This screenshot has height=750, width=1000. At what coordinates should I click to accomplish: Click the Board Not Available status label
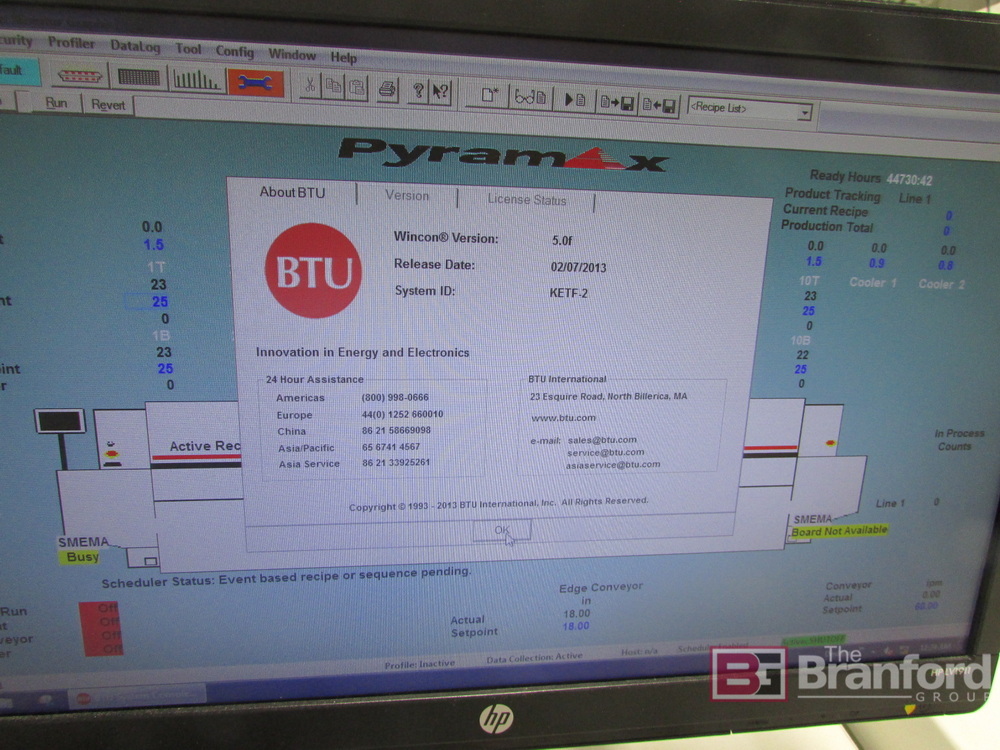tap(839, 531)
